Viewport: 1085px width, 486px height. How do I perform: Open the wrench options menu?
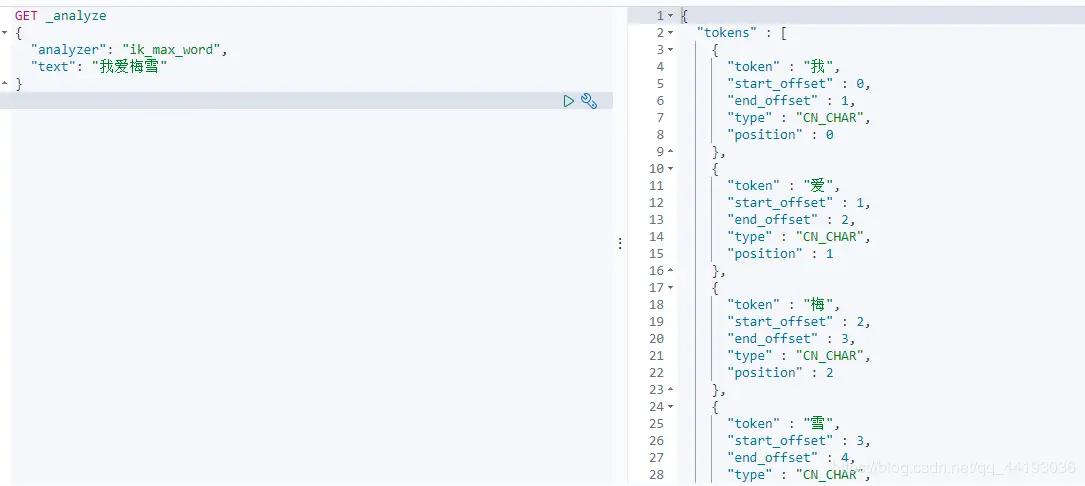[x=589, y=101]
